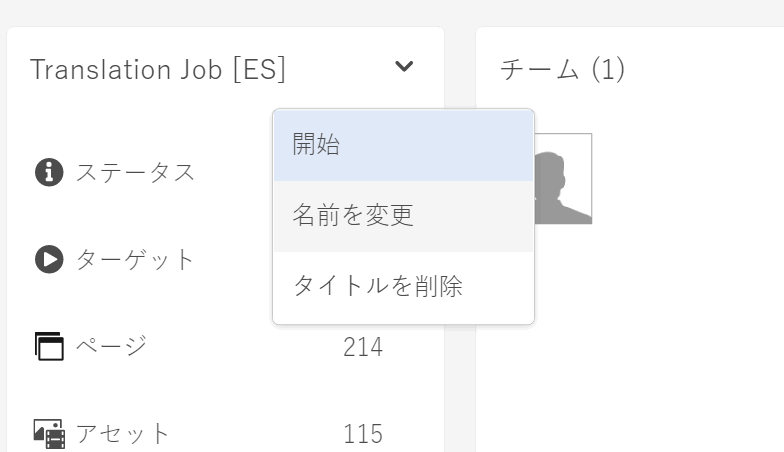Viewport: 784px width, 452px height.
Task: Click the pages icon beside ページ
Action: click(49, 346)
